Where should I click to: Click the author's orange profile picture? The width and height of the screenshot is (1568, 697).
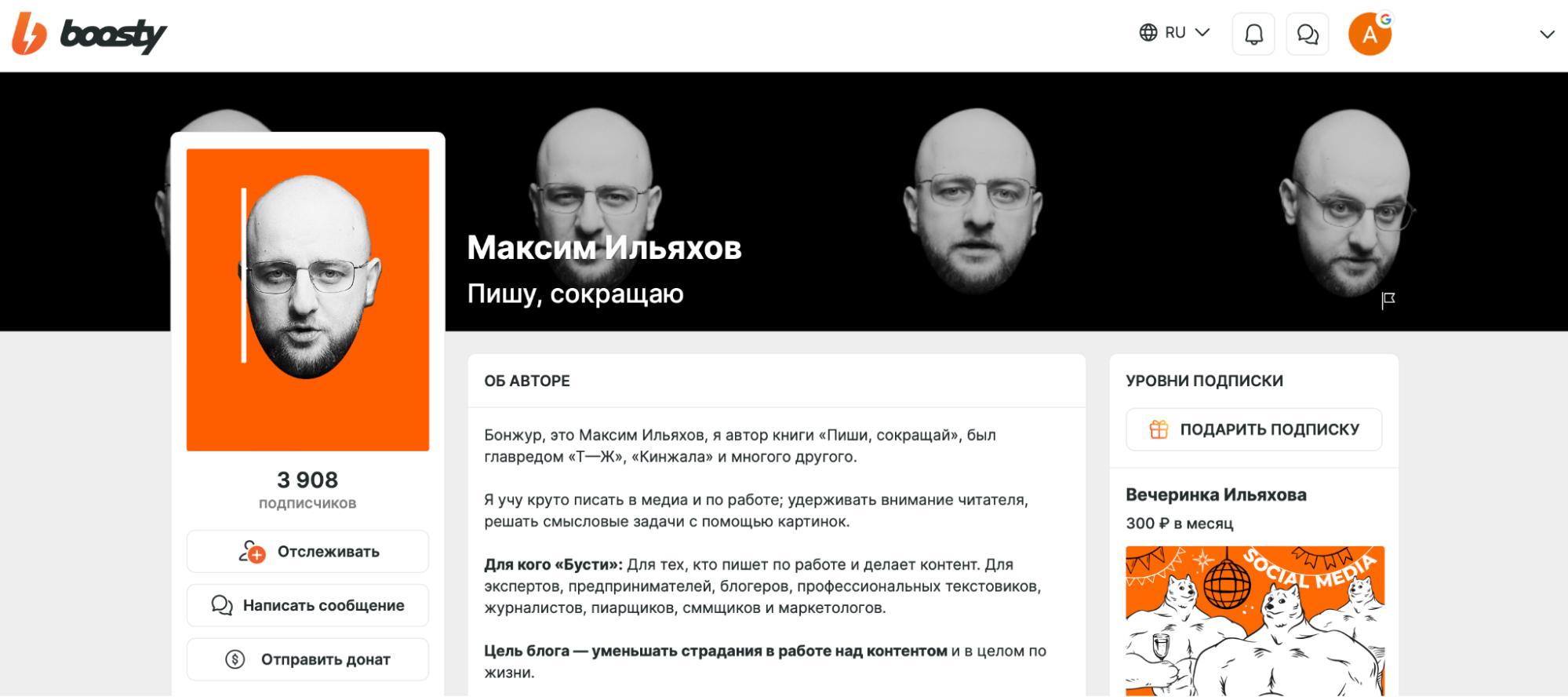(x=307, y=300)
